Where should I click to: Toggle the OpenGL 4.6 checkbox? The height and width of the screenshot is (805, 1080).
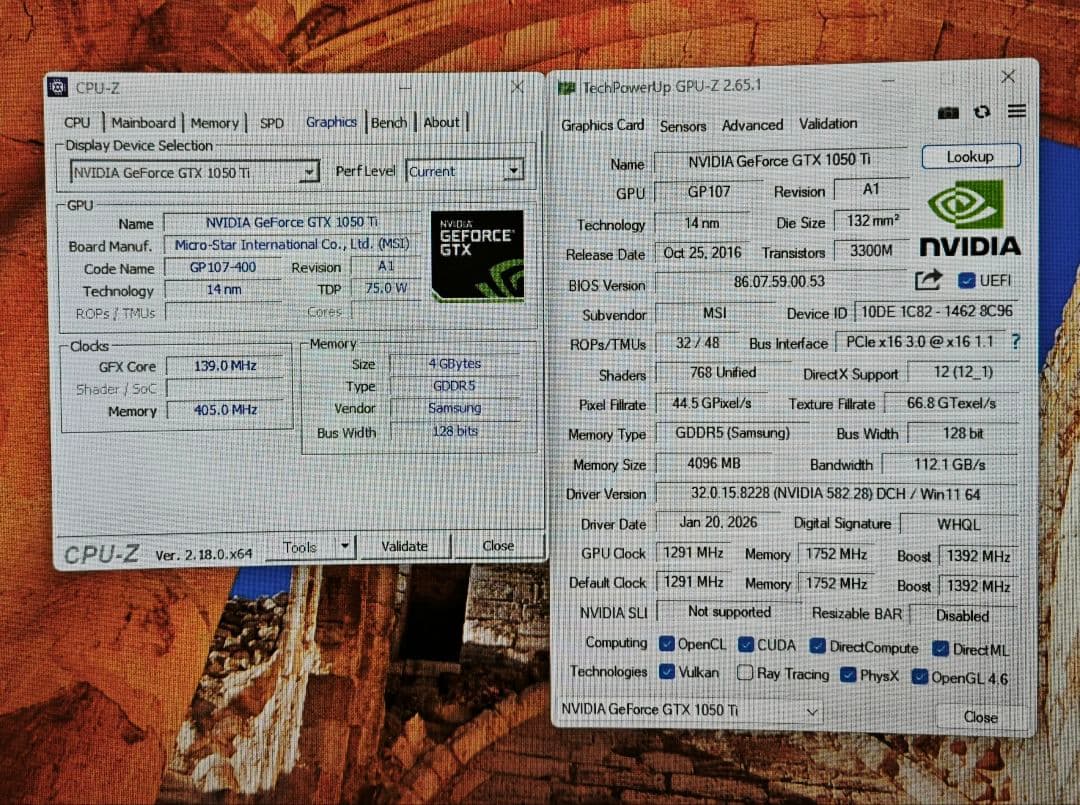click(x=920, y=677)
